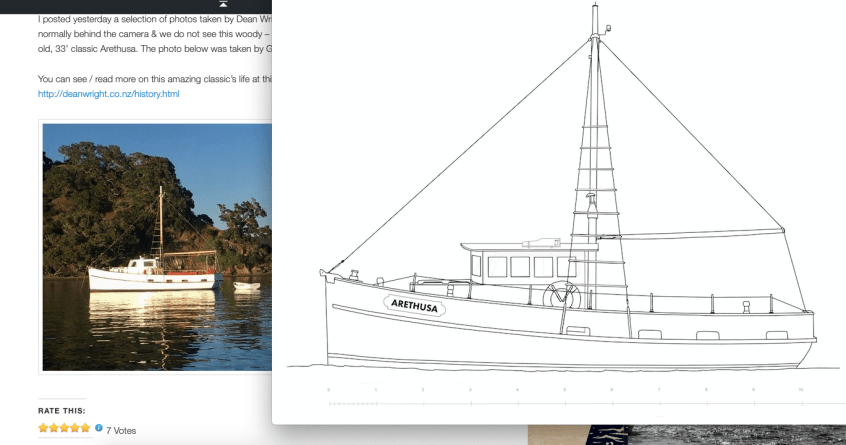Open the moored boat photo

pos(157,246)
